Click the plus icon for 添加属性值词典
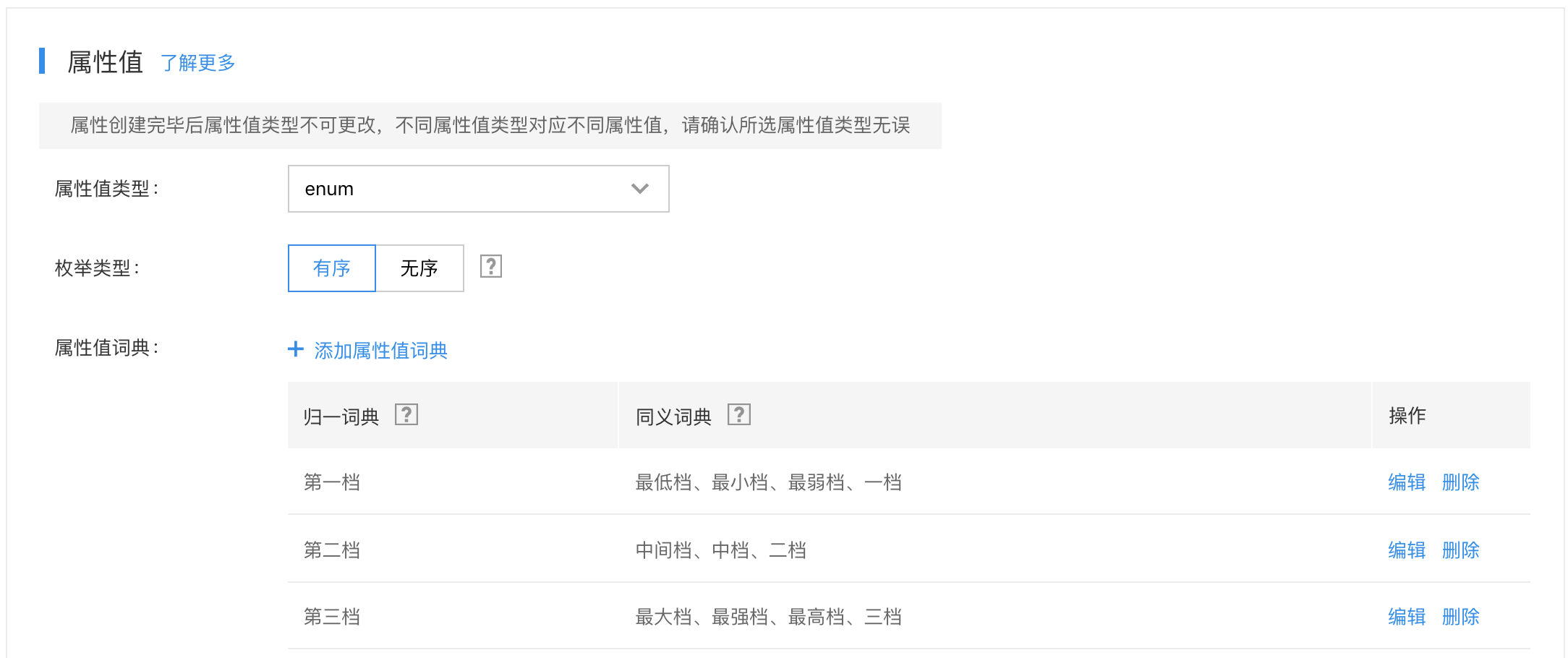This screenshot has width=1568, height=658. (296, 349)
